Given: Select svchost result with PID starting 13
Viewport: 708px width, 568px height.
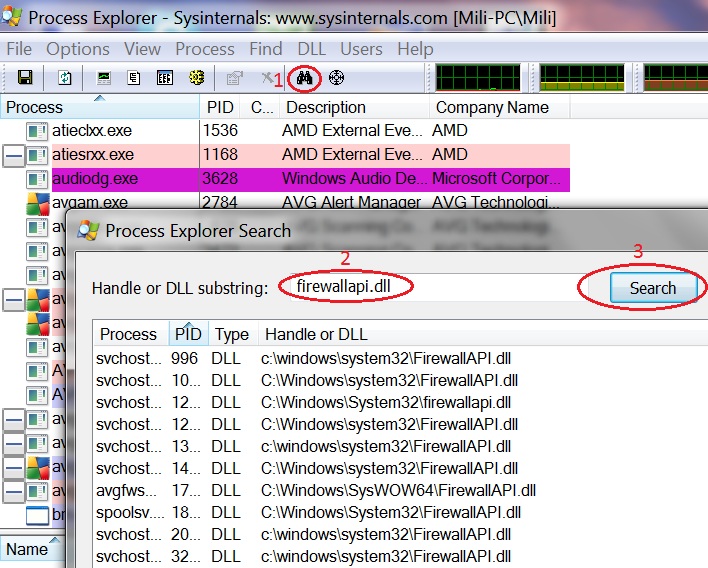Looking at the screenshot, I should 401,447.
